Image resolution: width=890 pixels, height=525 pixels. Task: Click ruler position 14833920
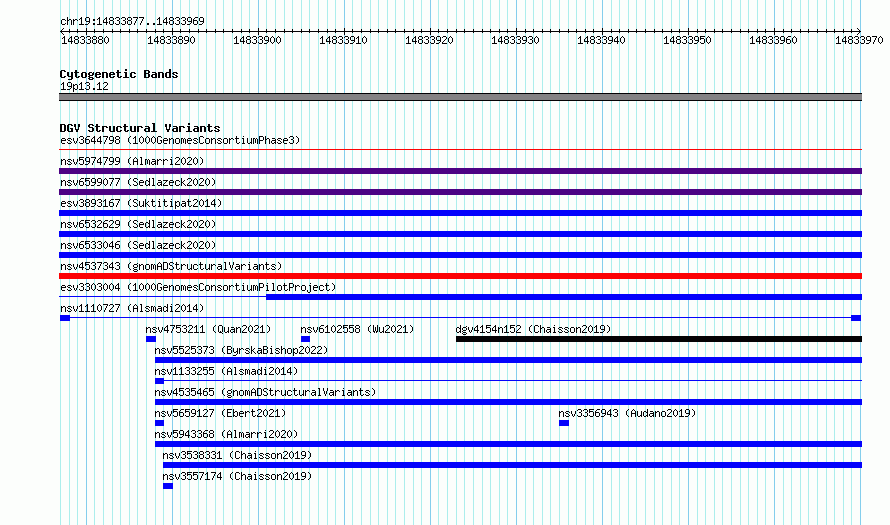429,40
